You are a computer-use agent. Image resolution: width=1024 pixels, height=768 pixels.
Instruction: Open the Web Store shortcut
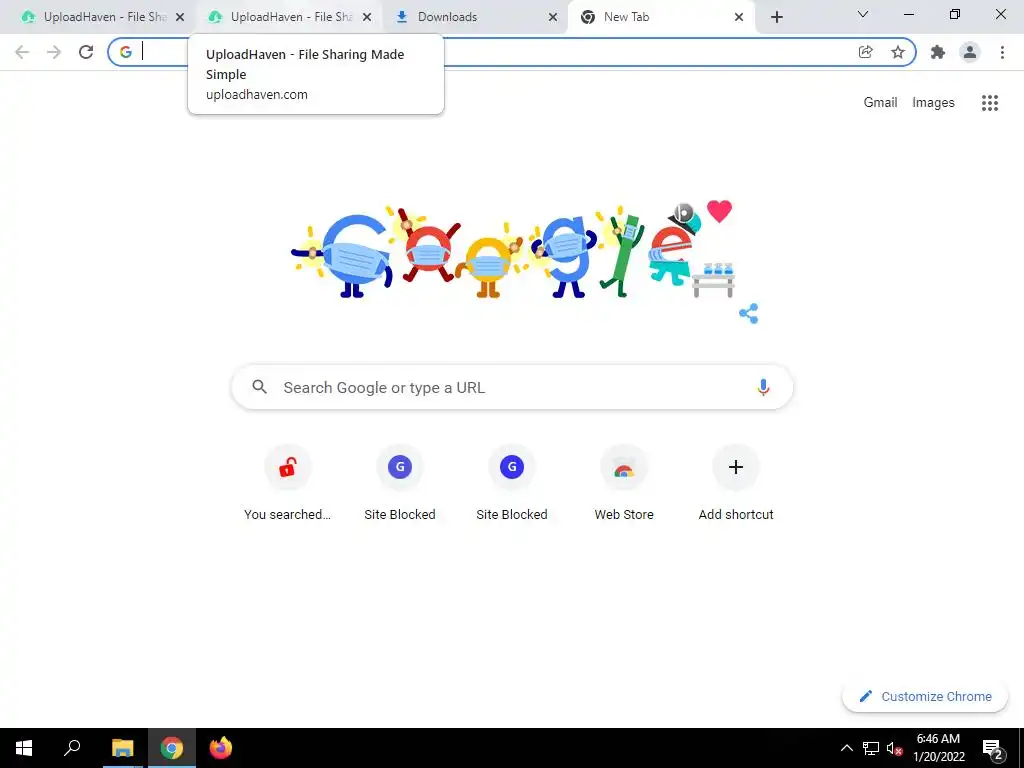click(624, 483)
